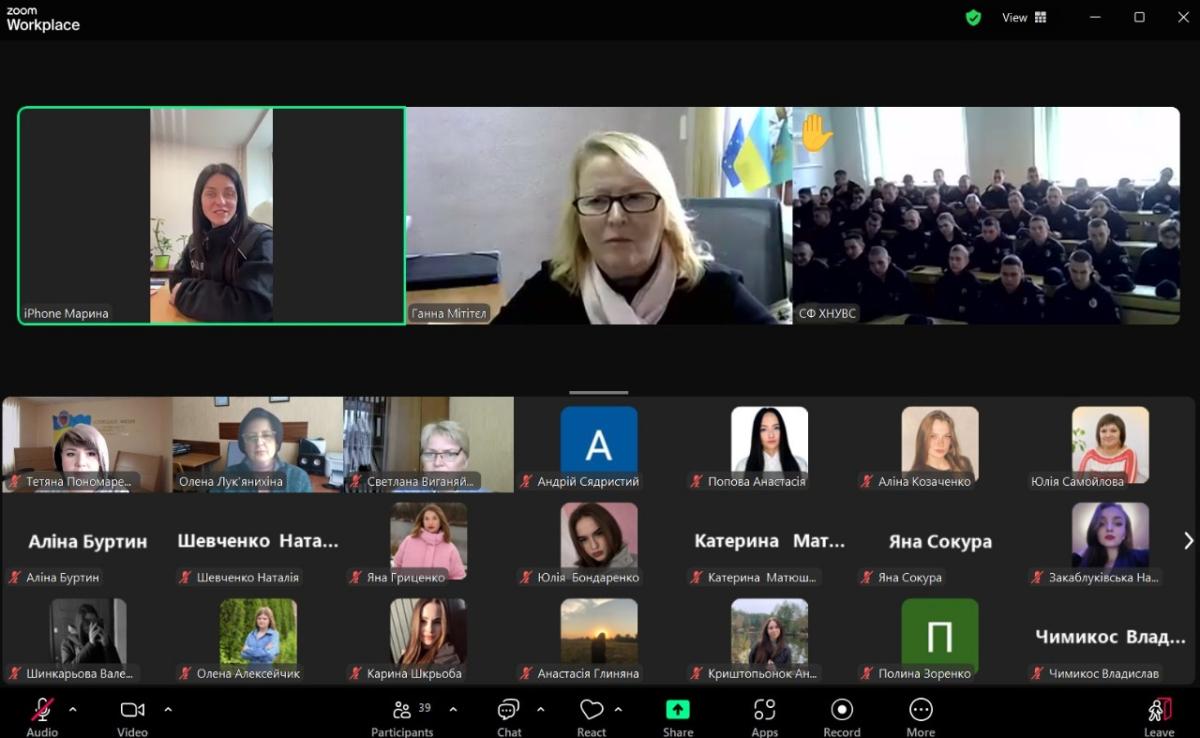Click Олена Алексейчик profile tile
Viewport: 1200px width, 738px height.
pyautogui.click(x=258, y=636)
